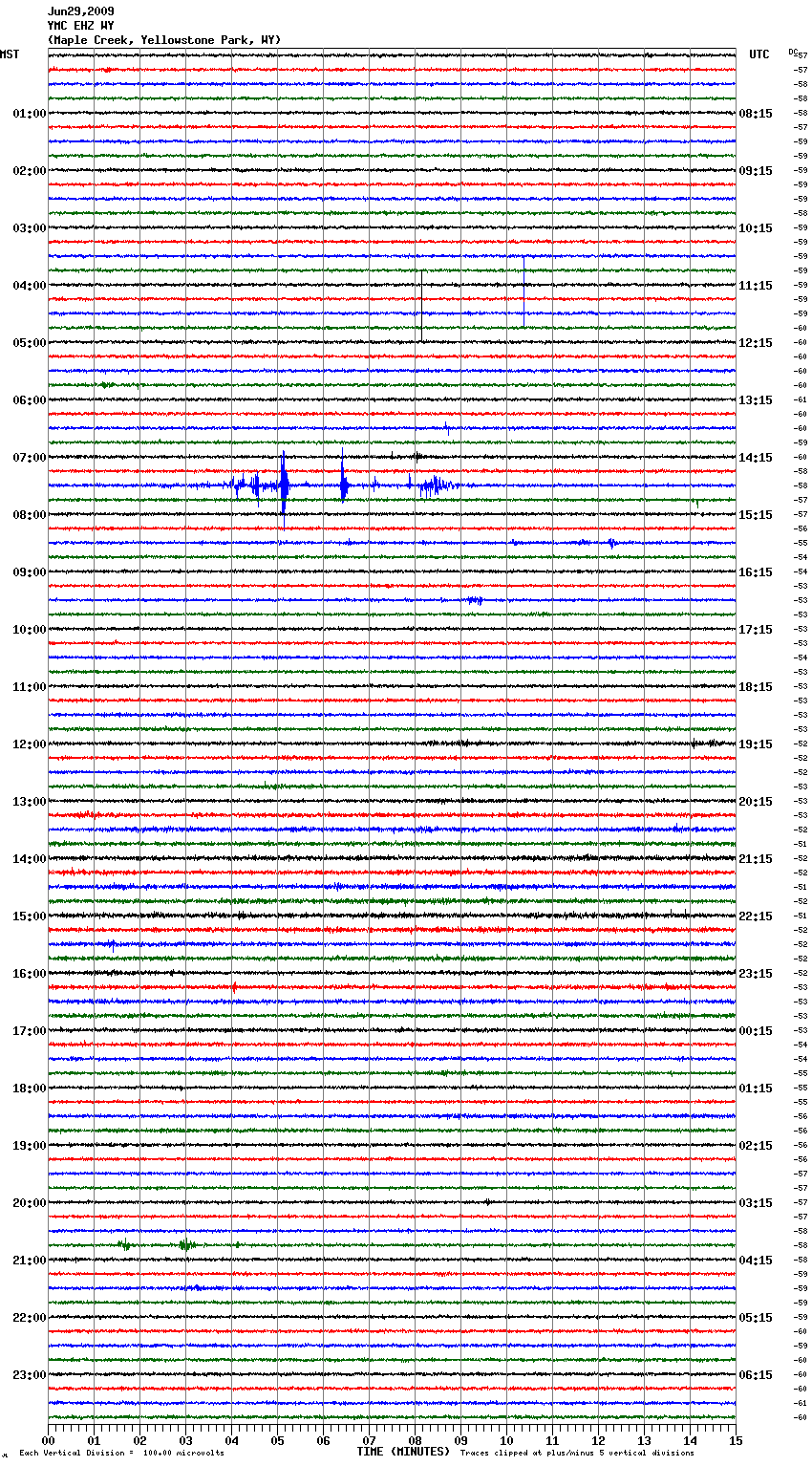Select the 16:00 MST time label
This screenshot has height=1466, width=812.
coord(30,974)
